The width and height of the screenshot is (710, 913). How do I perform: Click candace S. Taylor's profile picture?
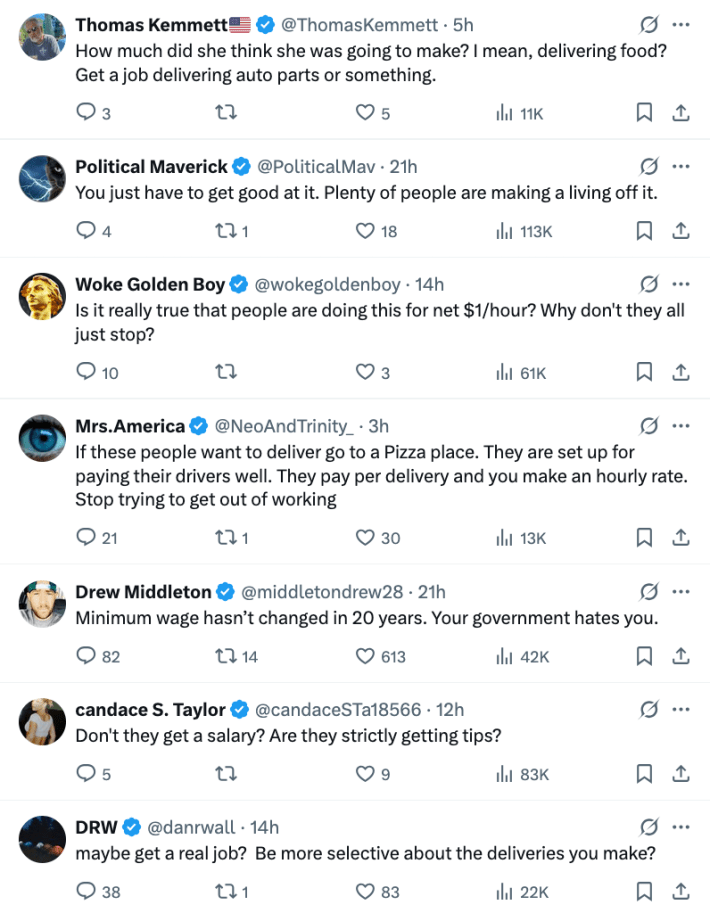(x=43, y=721)
